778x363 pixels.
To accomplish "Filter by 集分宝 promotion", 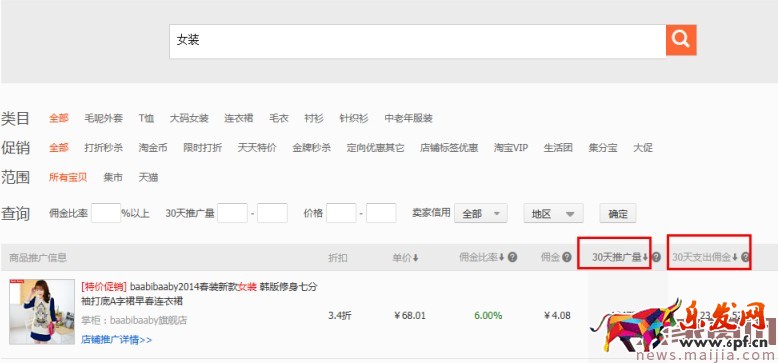I will (x=603, y=147).
